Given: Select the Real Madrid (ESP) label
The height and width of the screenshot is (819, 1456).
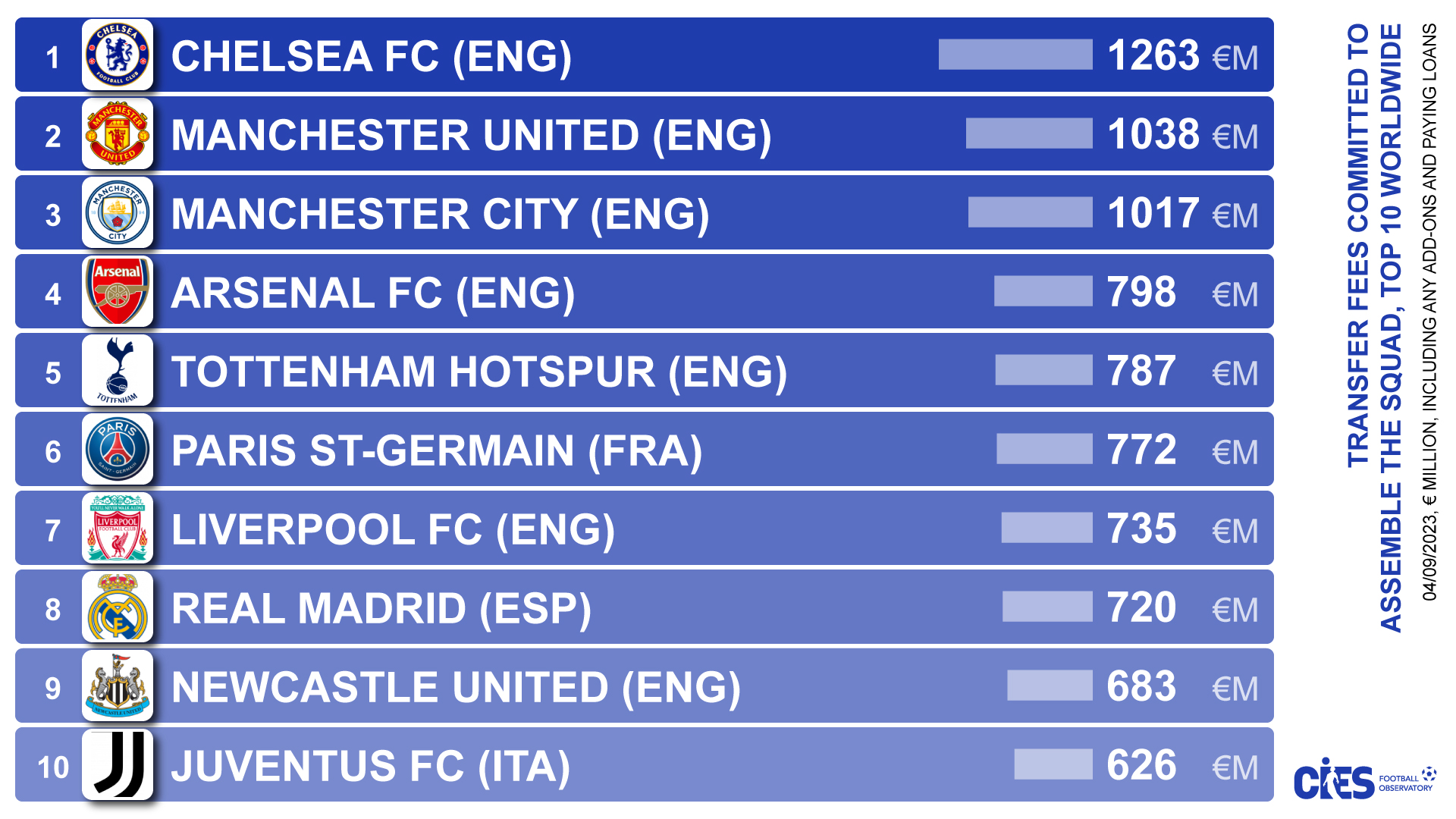Looking at the screenshot, I should coord(381,609).
